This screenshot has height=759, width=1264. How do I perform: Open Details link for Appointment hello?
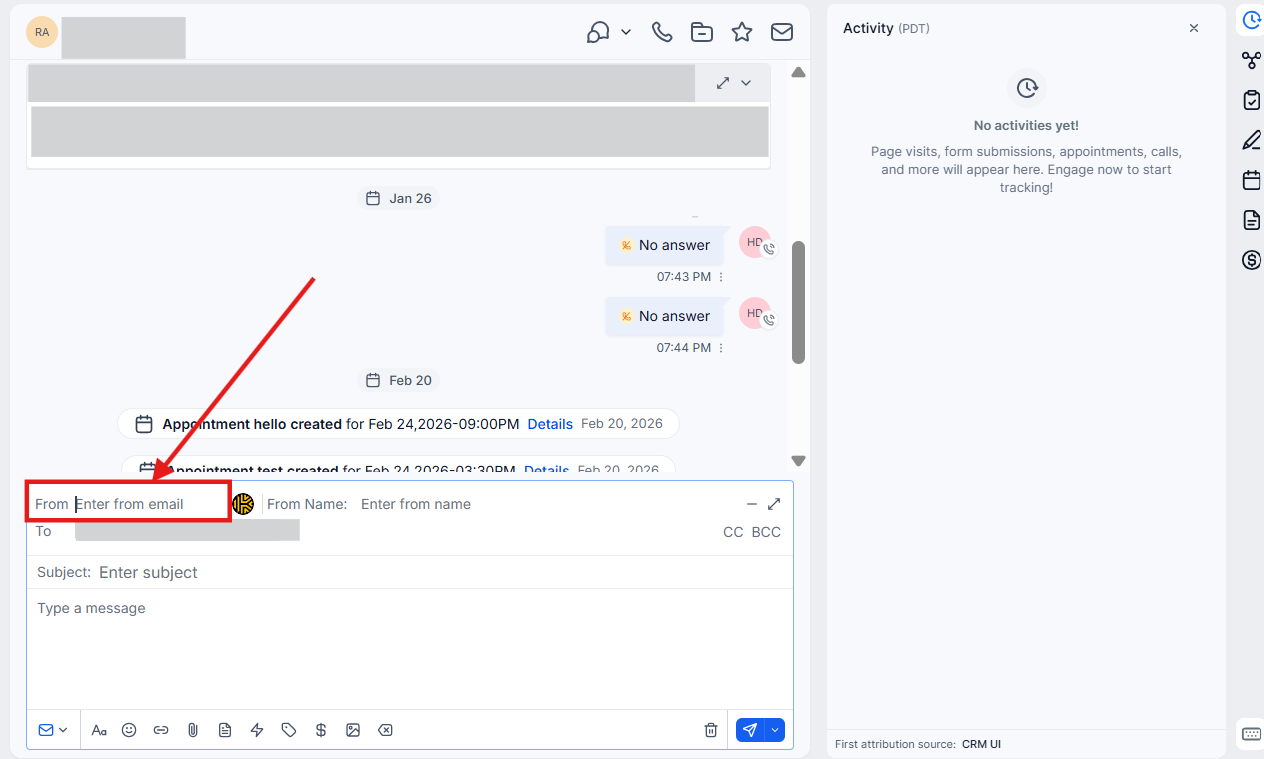(x=550, y=424)
